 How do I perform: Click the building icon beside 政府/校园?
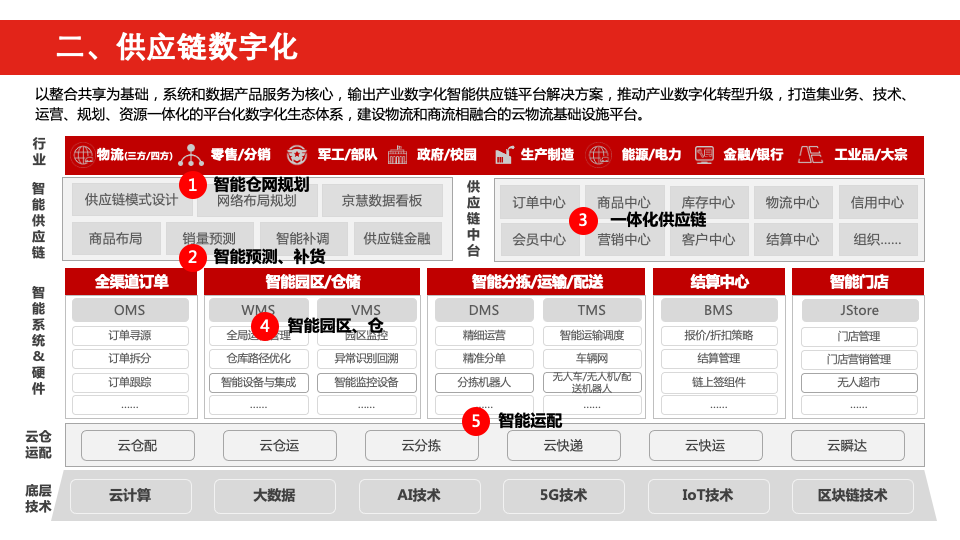pos(397,155)
